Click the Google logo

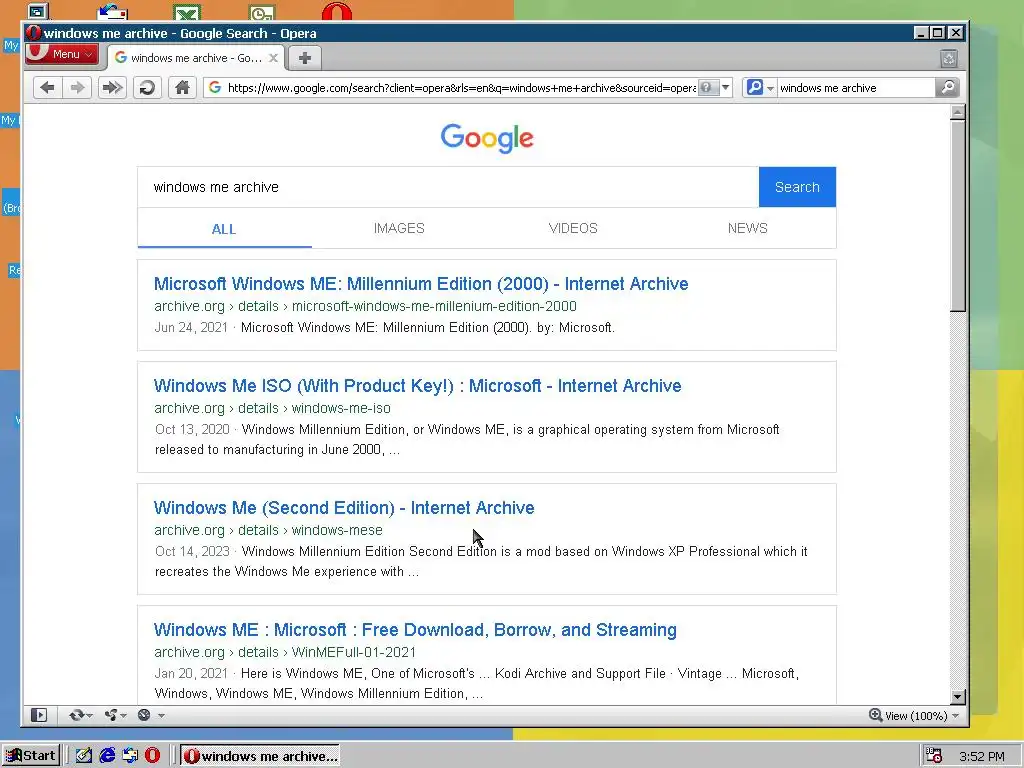pyautogui.click(x=487, y=138)
